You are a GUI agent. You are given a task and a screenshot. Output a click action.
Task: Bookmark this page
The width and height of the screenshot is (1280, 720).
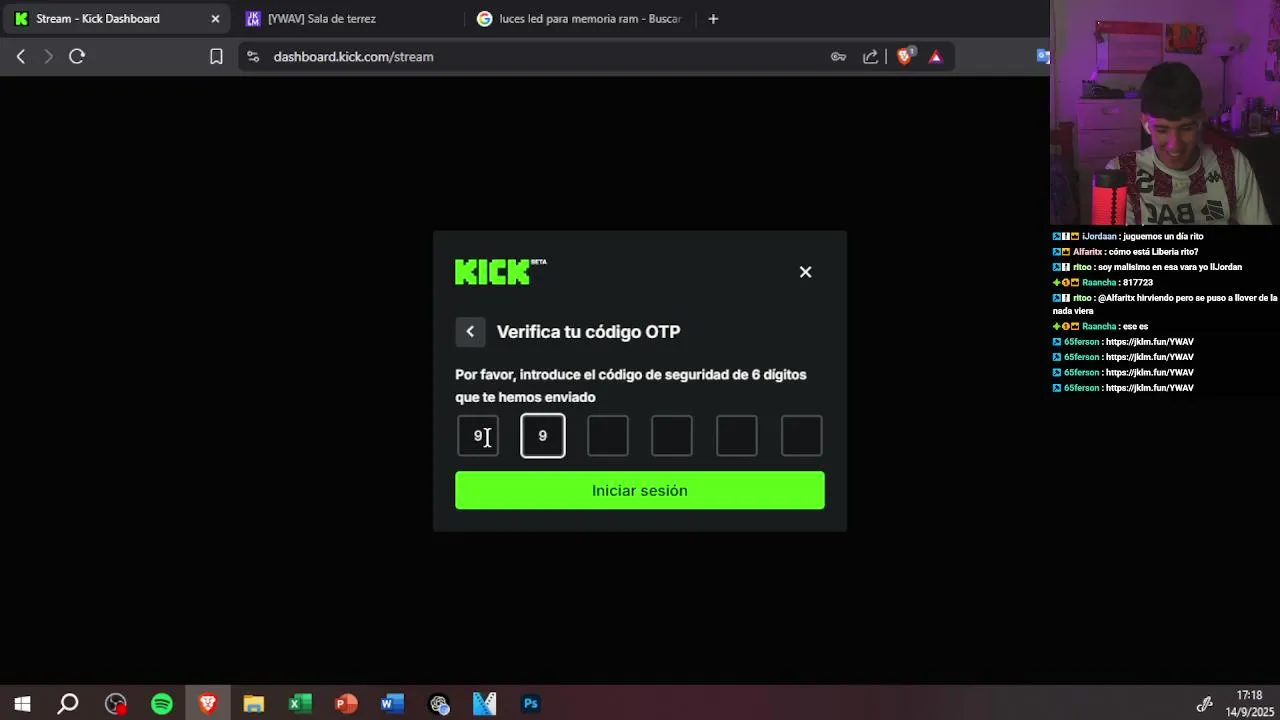coord(216,57)
